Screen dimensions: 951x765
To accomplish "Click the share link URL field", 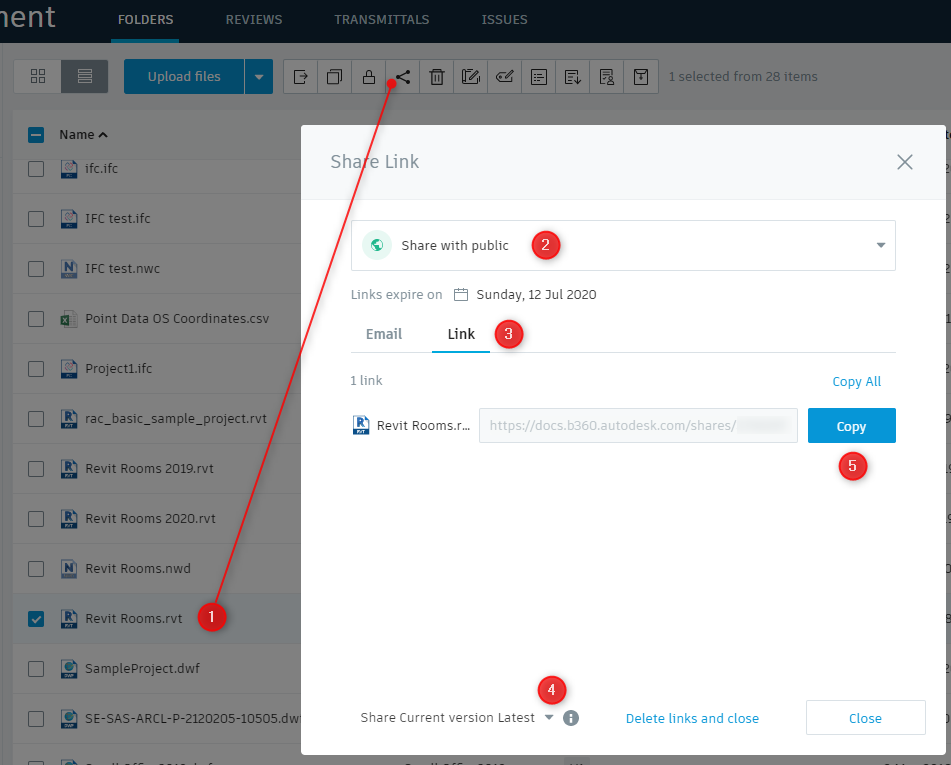I will (638, 426).
